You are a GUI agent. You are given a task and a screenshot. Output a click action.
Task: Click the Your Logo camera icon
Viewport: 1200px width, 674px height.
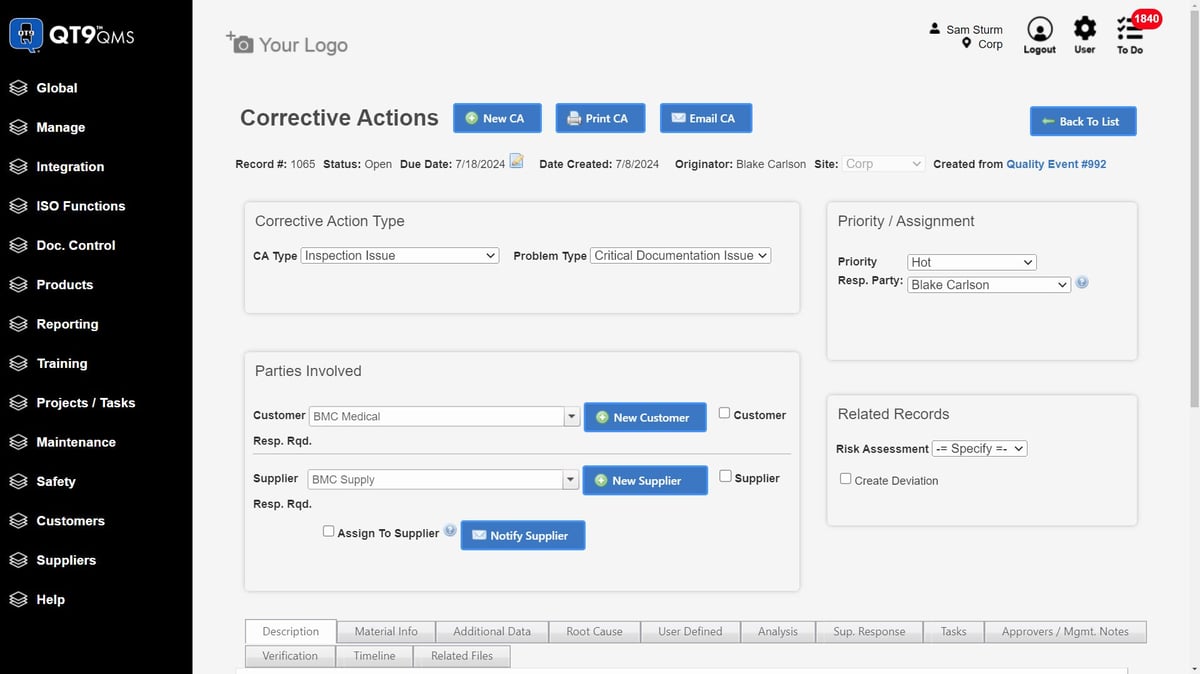click(241, 43)
